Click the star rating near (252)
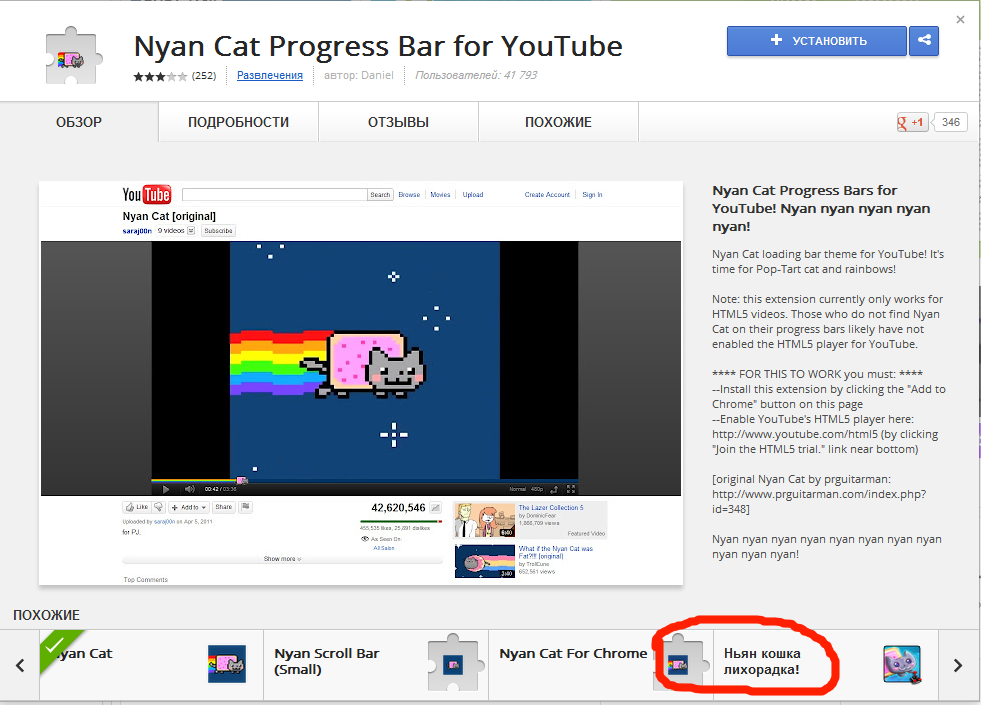Viewport: 981px width, 705px height. coord(160,76)
